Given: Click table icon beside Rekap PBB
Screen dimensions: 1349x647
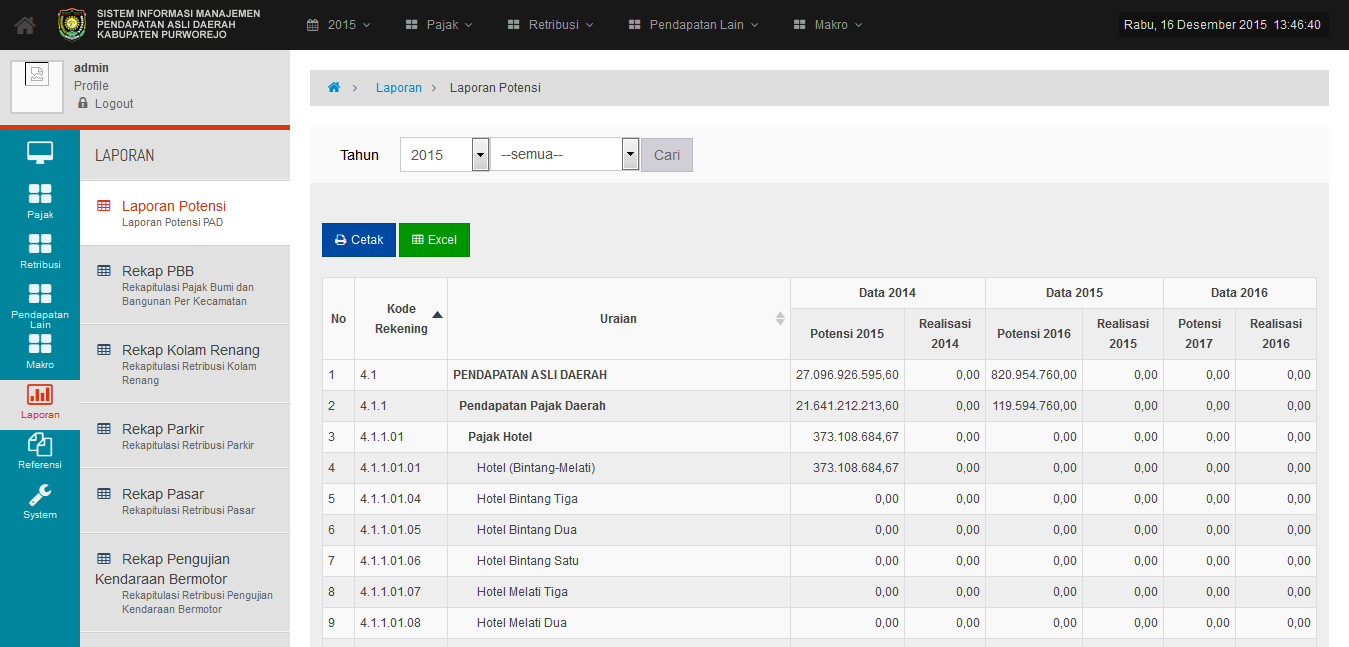Looking at the screenshot, I should click(104, 271).
